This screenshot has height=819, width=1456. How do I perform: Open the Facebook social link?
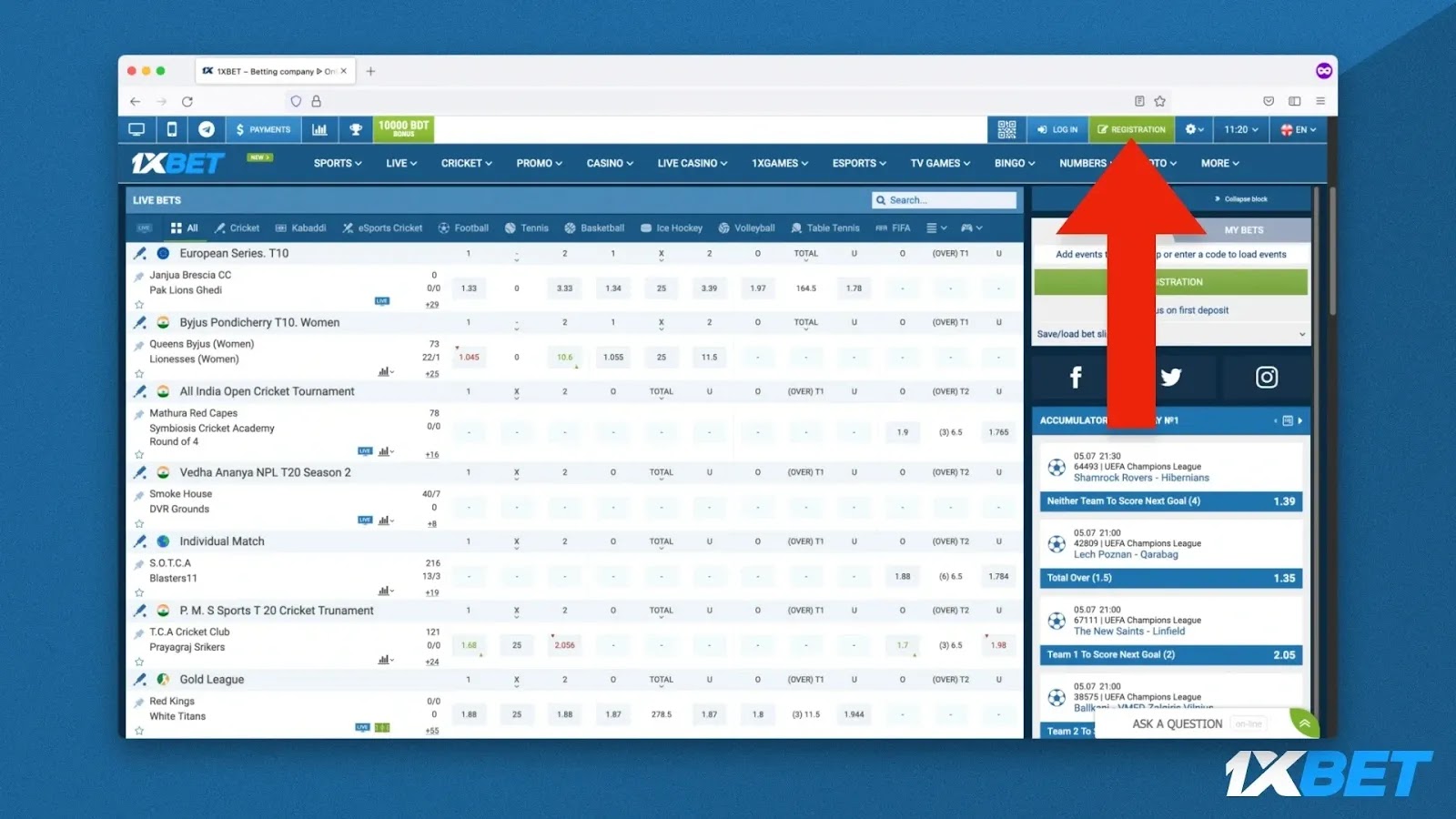pos(1076,378)
